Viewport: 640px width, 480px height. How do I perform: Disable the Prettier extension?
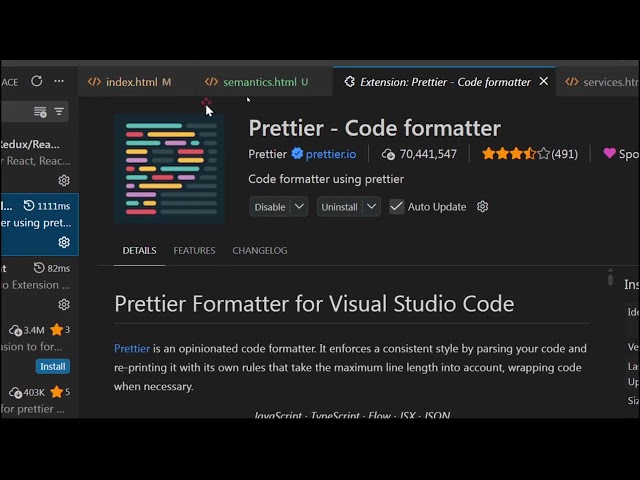pos(270,207)
